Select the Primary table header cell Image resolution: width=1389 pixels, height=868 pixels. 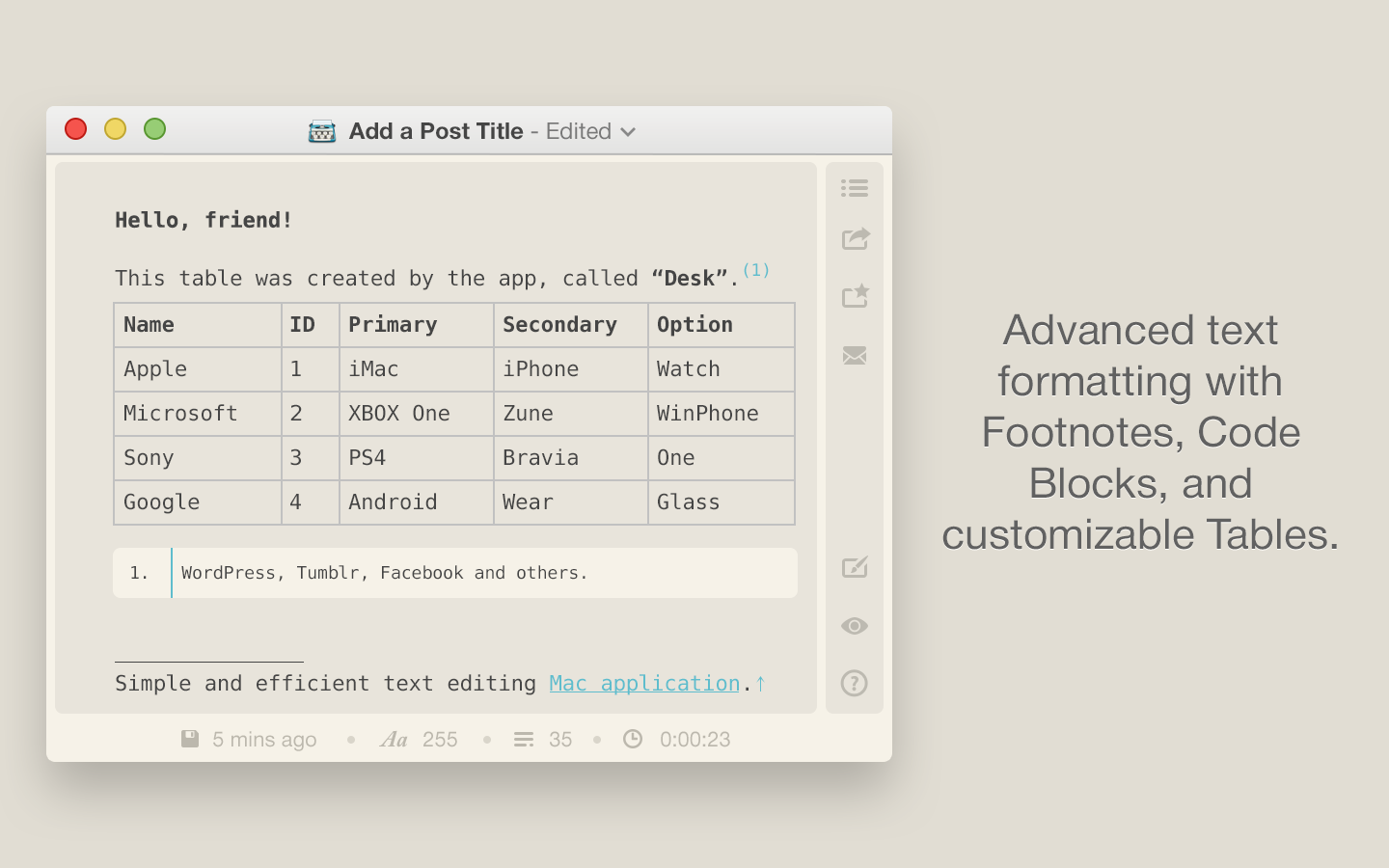(417, 325)
